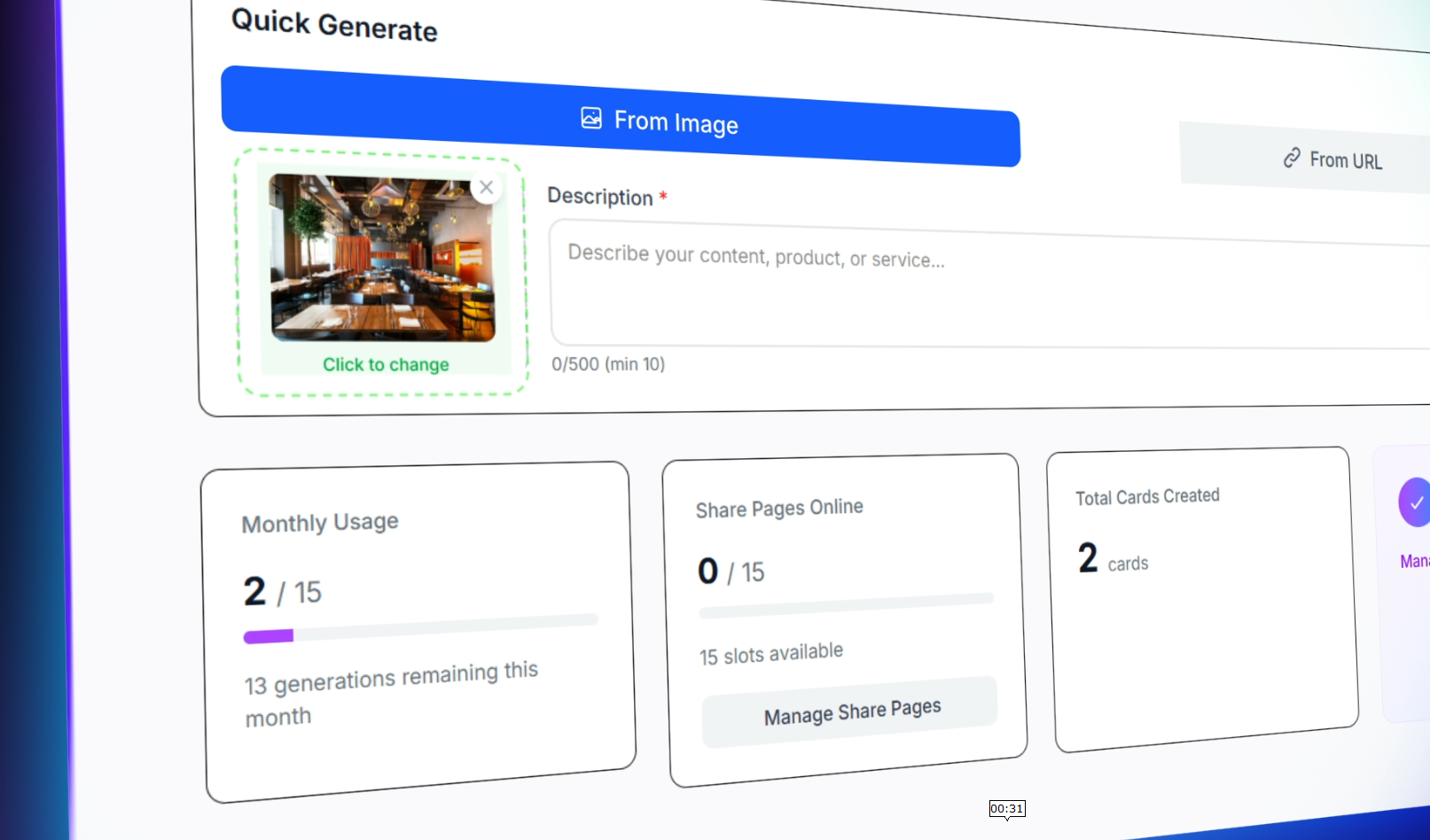Click the Monthly Usage progress bar

coord(421,627)
